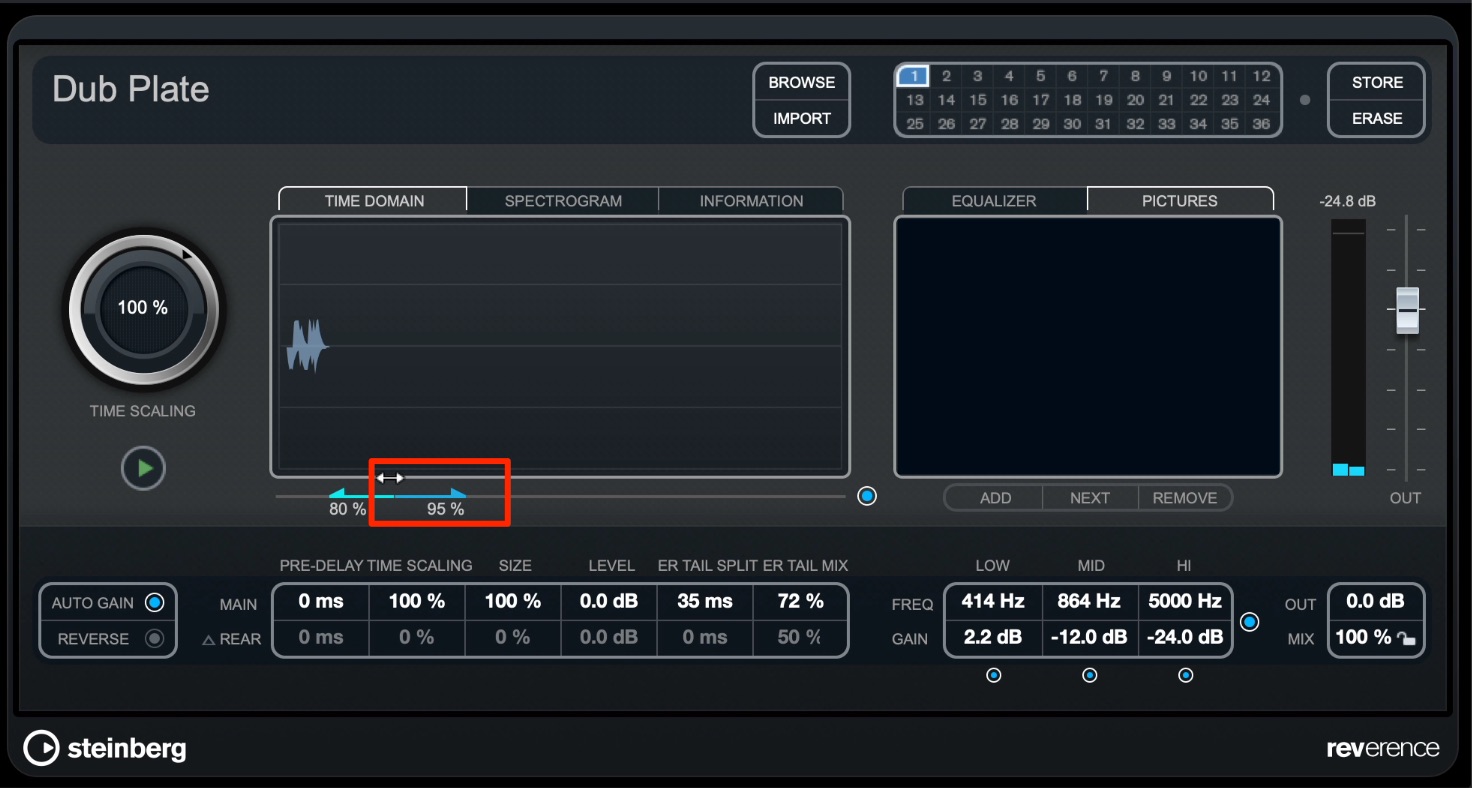Switch to the Spectrogram tab
The width and height of the screenshot is (1472, 788).
(563, 201)
